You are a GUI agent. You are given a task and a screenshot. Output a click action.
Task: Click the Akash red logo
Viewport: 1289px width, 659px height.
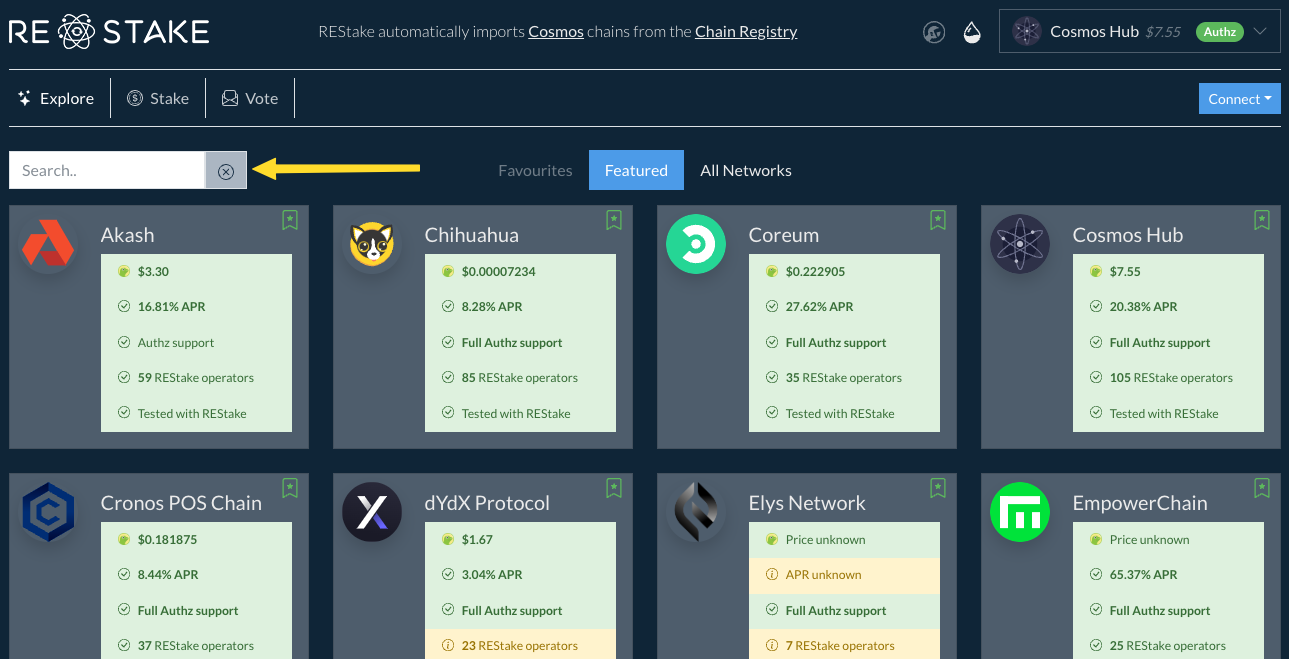click(48, 244)
